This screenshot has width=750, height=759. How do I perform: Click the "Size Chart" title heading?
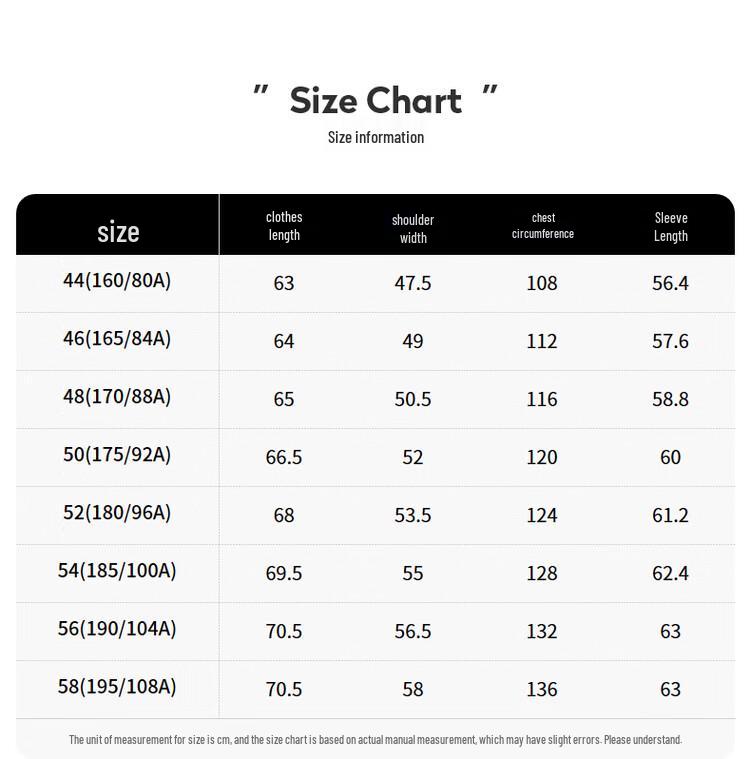click(x=375, y=100)
